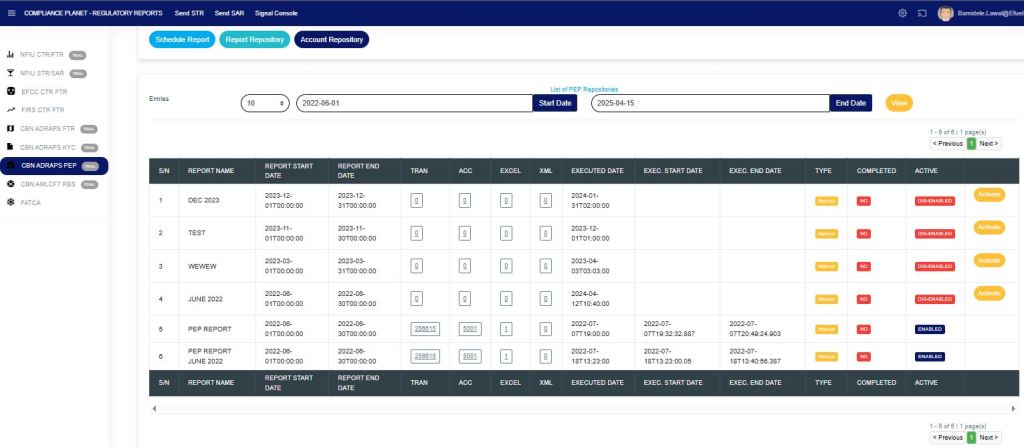This screenshot has width=1024, height=447.
Task: Open the hamburger menu in the top bar
Action: (12, 13)
